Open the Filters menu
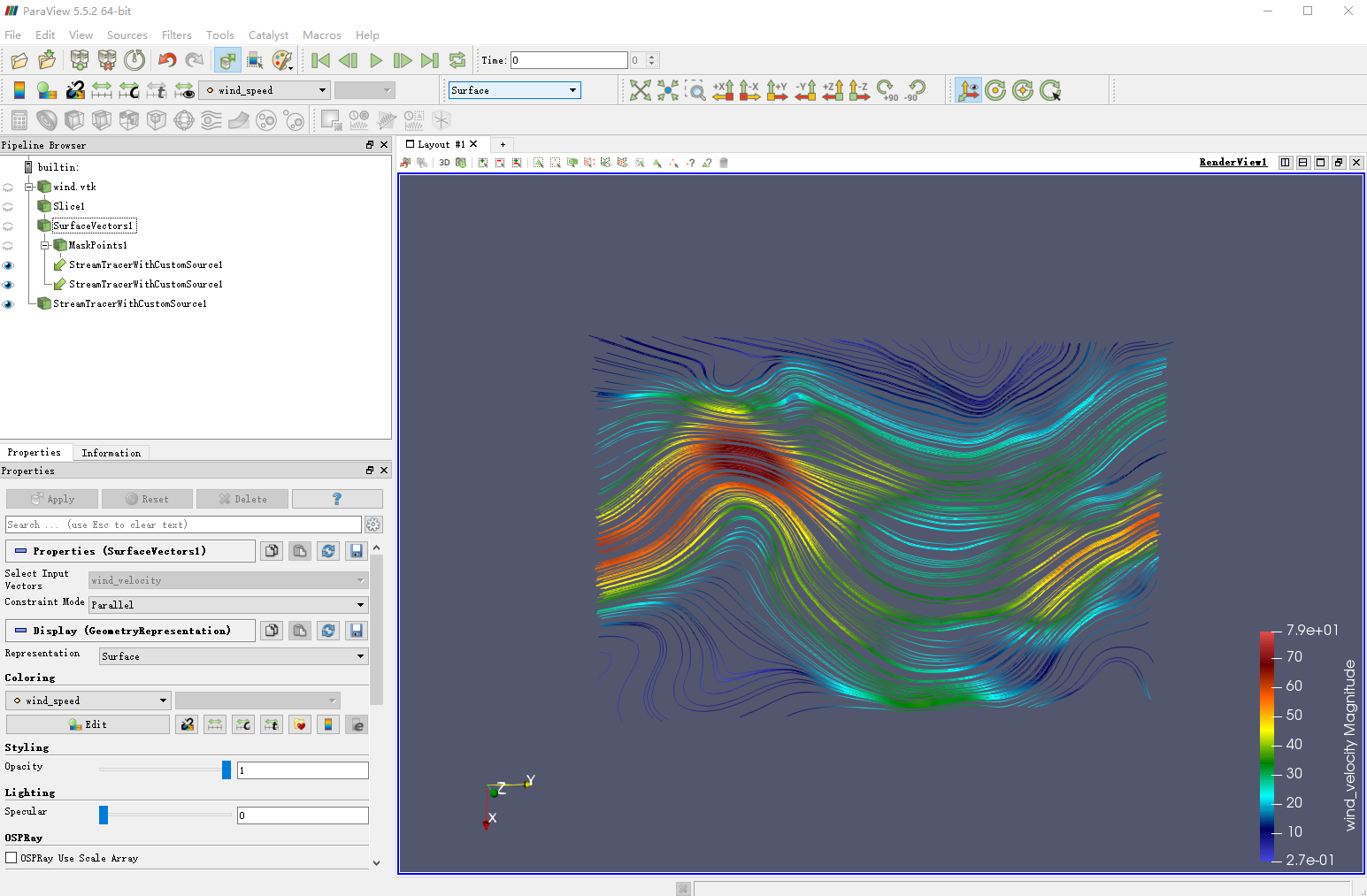The height and width of the screenshot is (896, 1367). pyautogui.click(x=176, y=35)
